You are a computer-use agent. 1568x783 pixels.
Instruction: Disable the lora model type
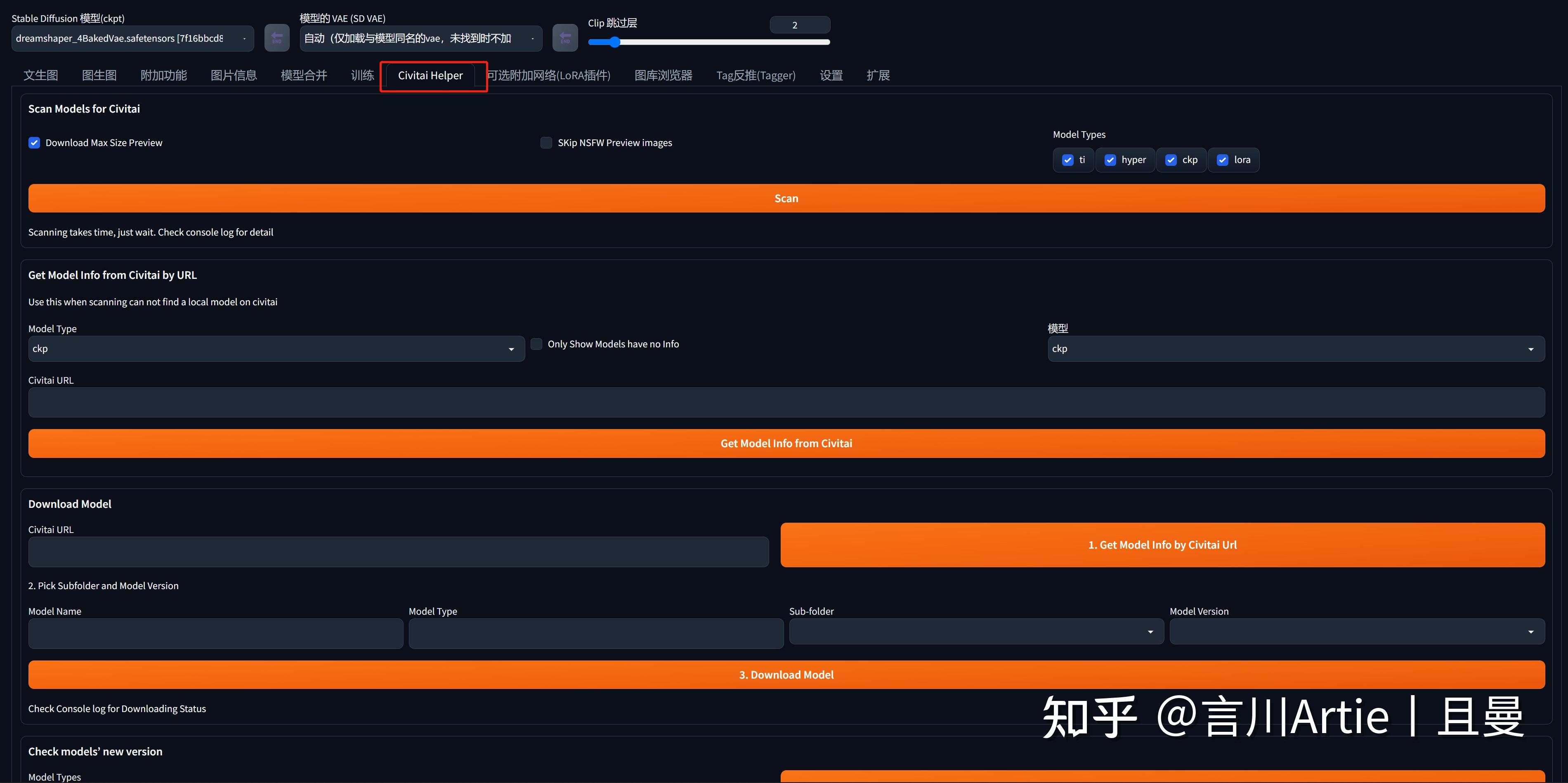coord(1223,160)
